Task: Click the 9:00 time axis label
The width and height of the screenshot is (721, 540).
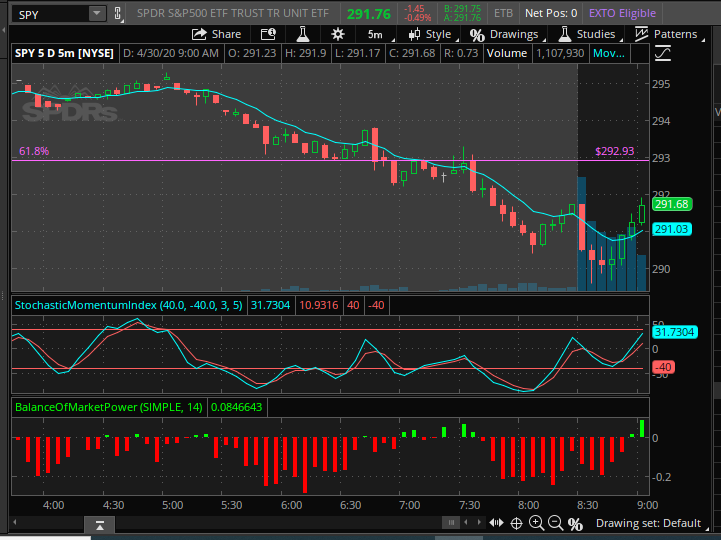Action: point(647,505)
